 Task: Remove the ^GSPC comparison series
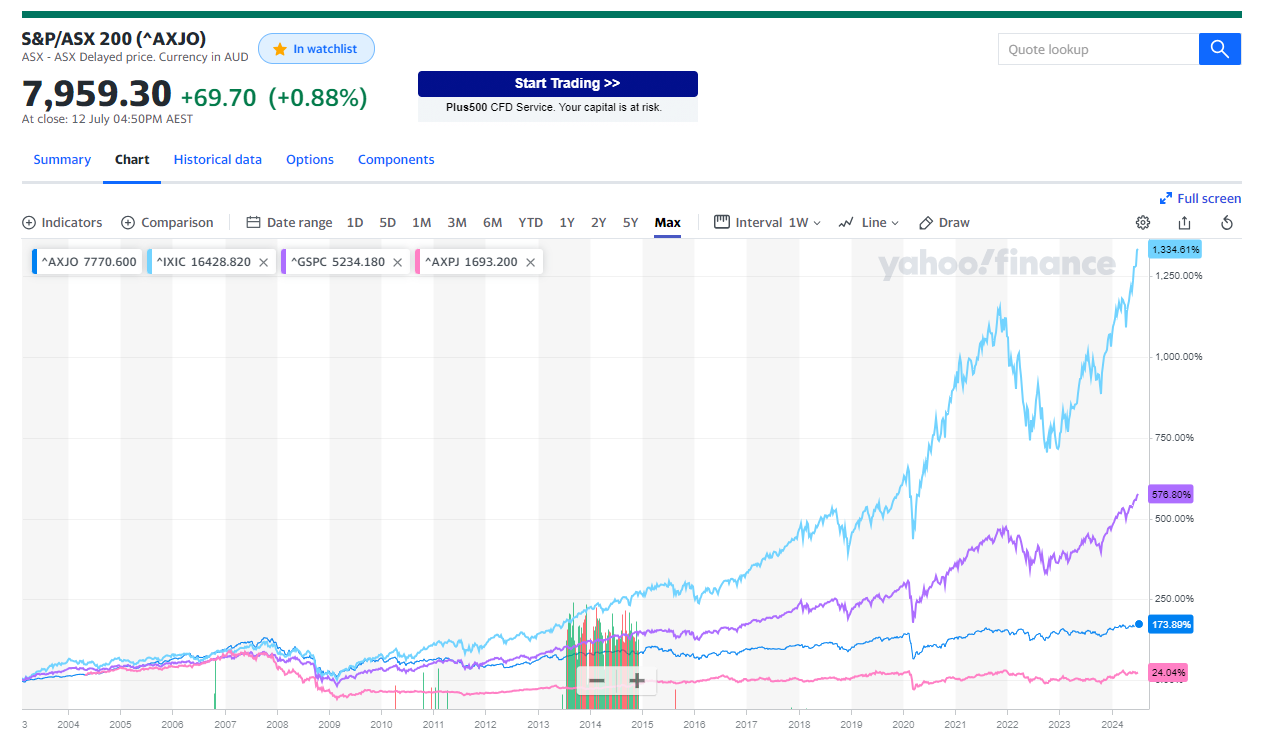(x=397, y=262)
